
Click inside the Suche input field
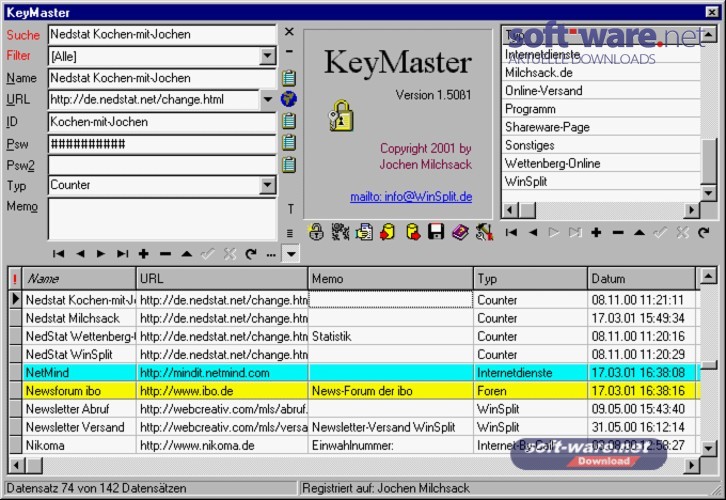(x=162, y=34)
